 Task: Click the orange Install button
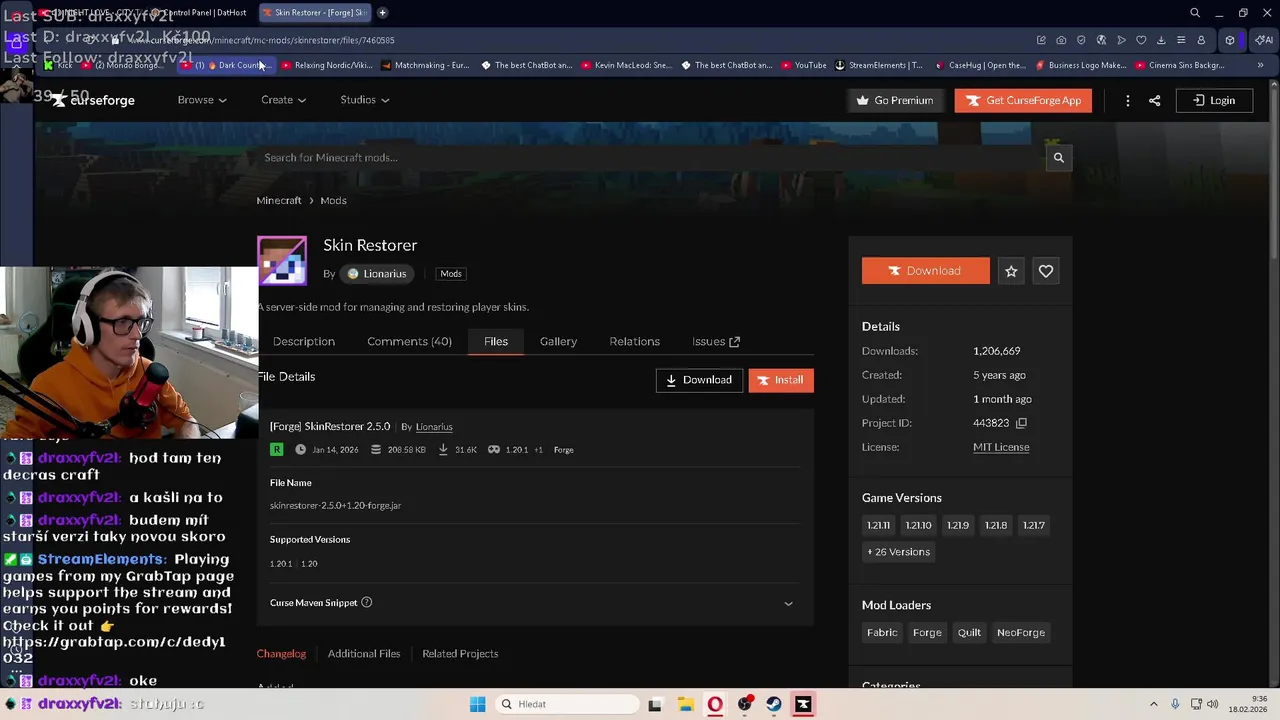click(x=781, y=380)
